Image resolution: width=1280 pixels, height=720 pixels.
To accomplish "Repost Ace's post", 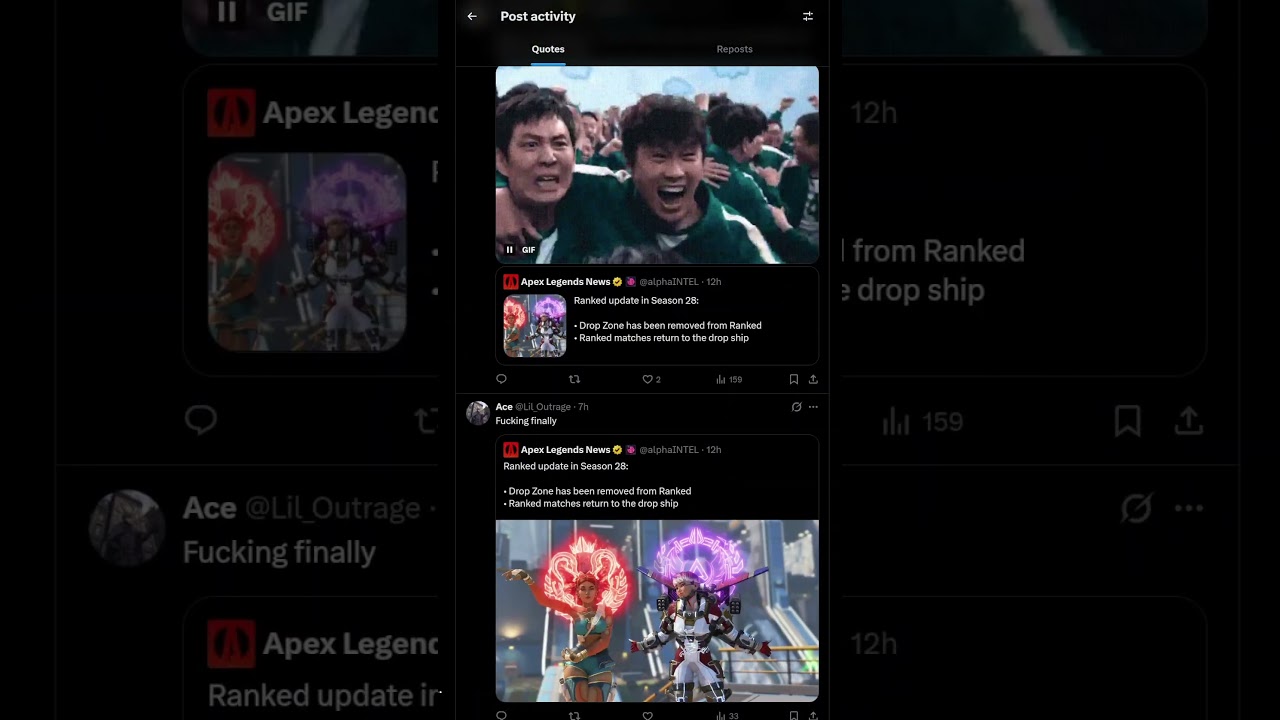I will [574, 715].
